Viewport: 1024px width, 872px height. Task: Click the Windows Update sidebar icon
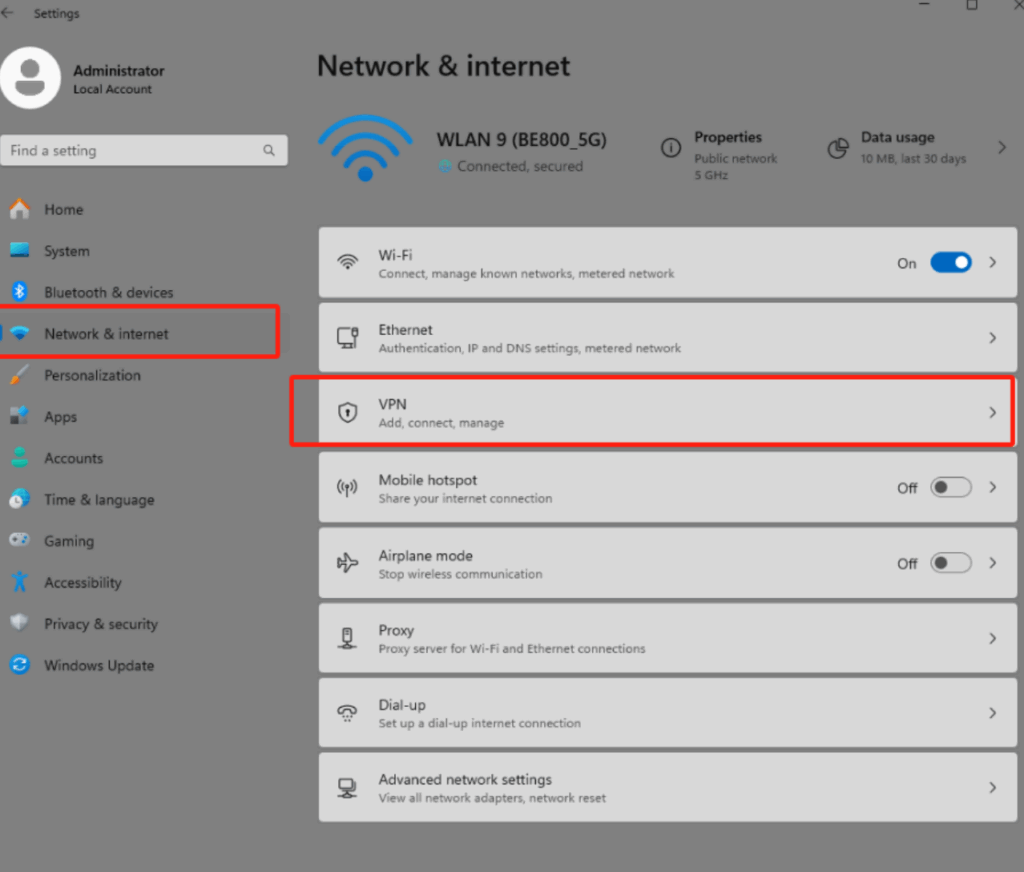click(x=19, y=665)
